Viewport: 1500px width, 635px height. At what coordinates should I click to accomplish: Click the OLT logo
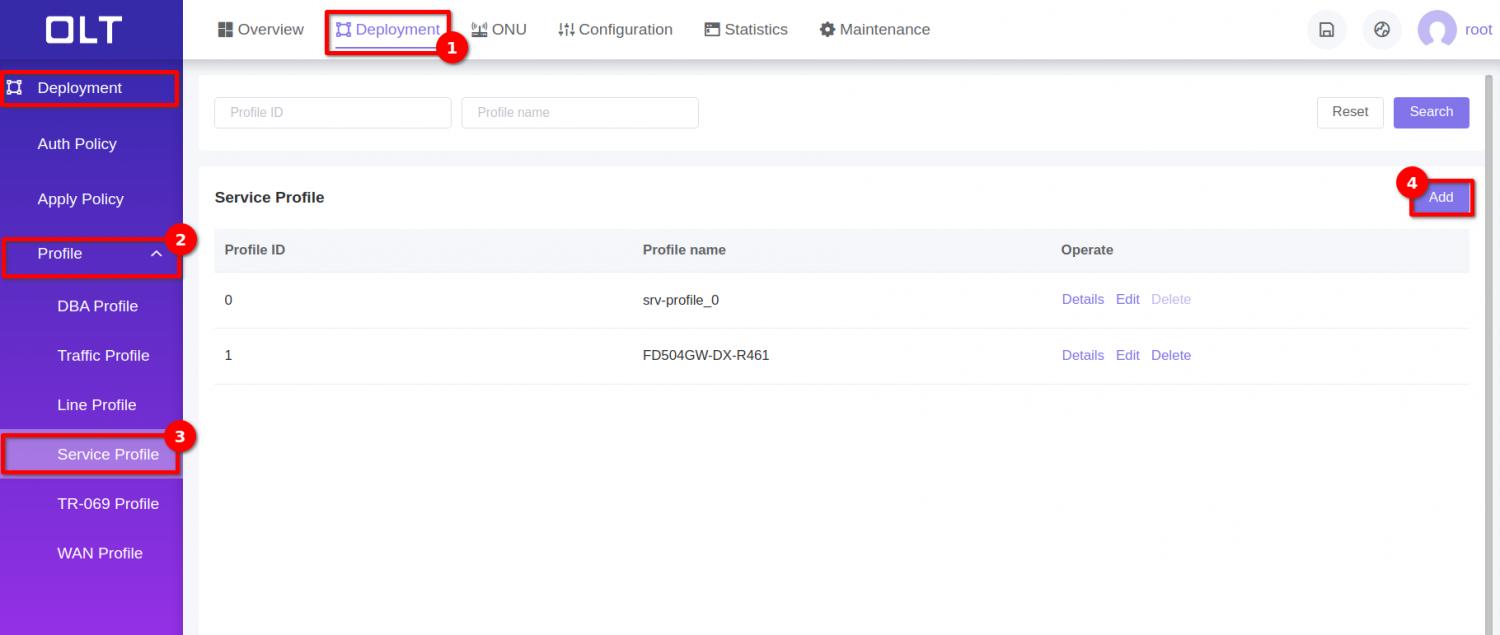(x=85, y=30)
